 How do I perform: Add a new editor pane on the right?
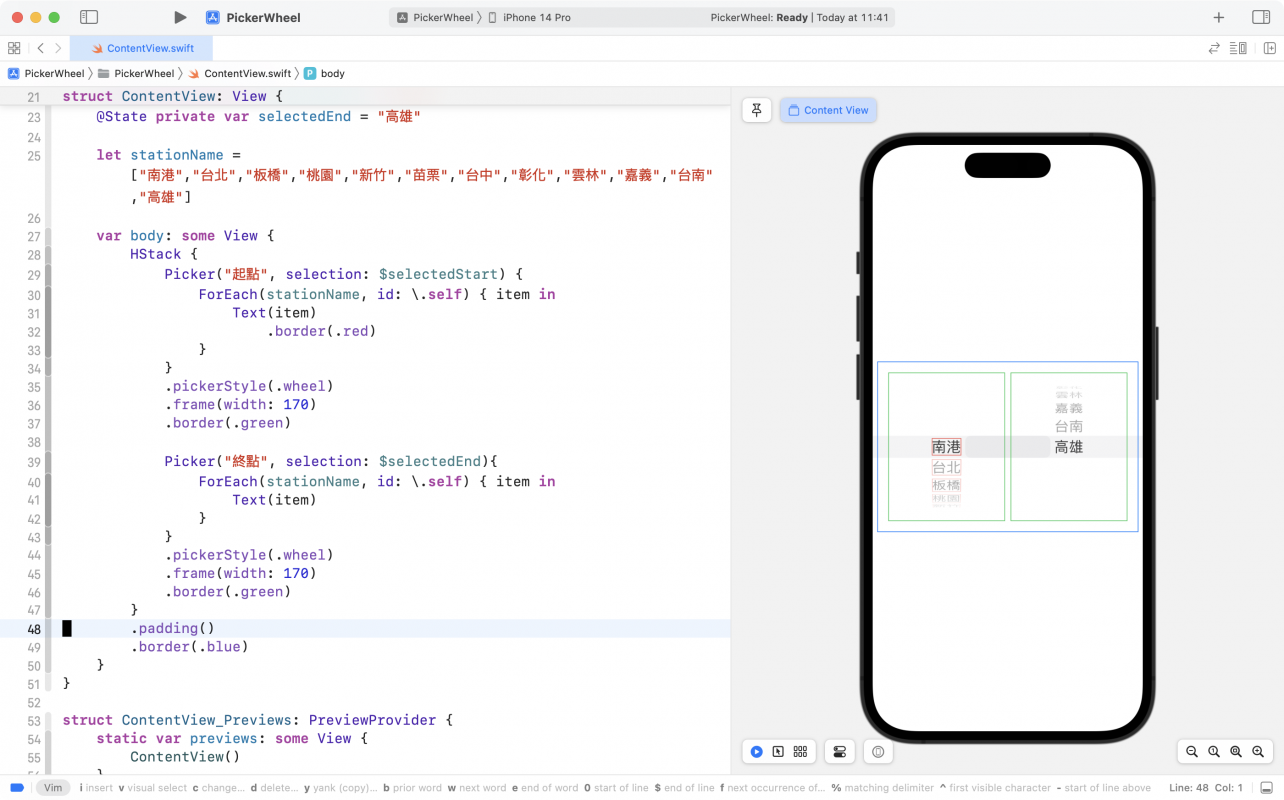click(x=1269, y=48)
